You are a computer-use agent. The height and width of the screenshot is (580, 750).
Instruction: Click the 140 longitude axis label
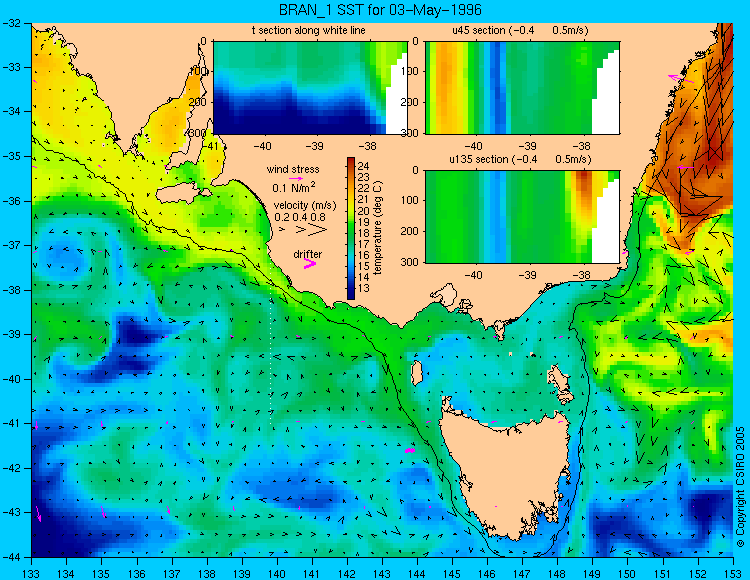pyautogui.click(x=277, y=573)
